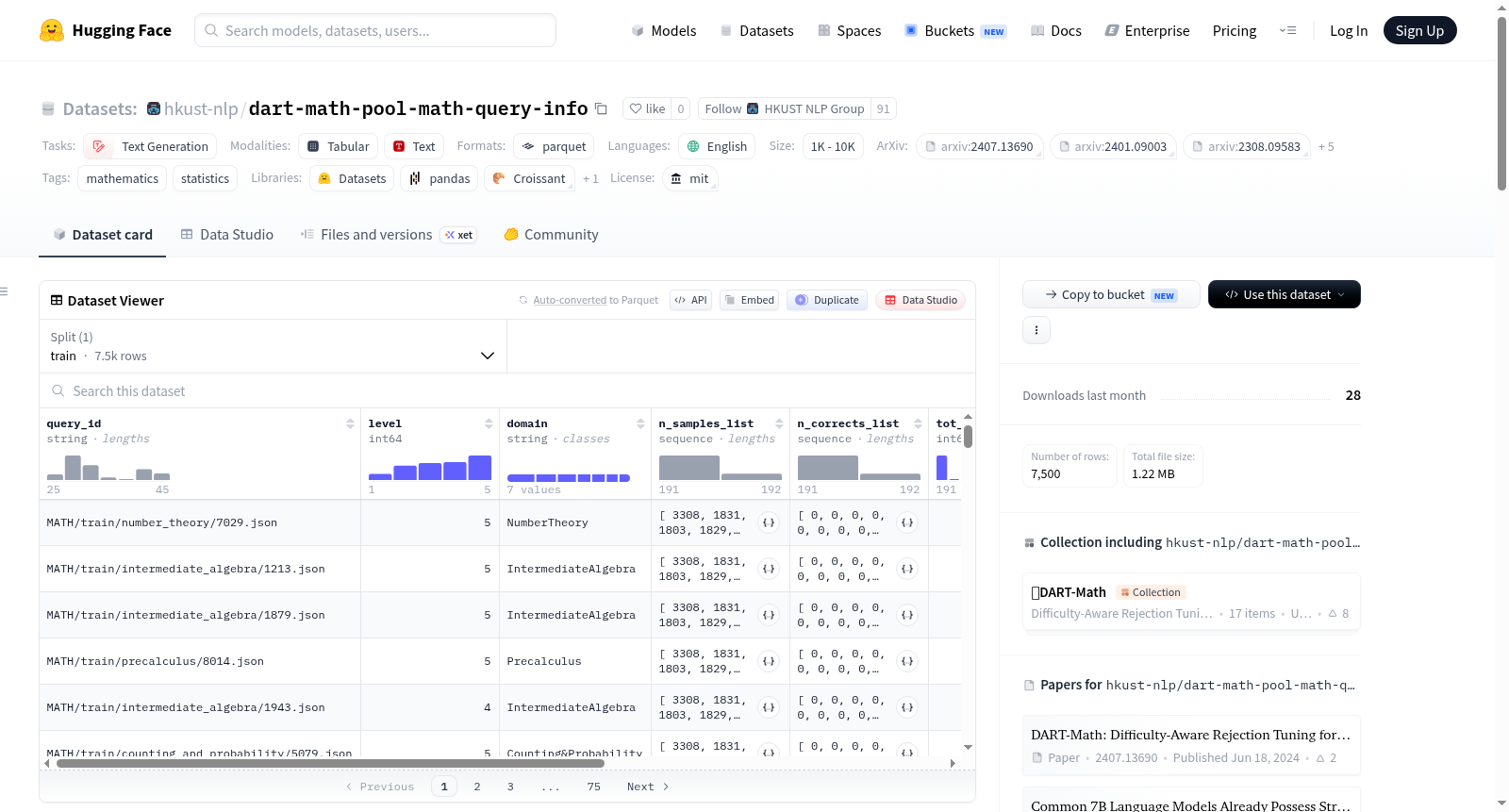This screenshot has width=1509, height=812.
Task: Click the Log In link
Action: point(1349,30)
